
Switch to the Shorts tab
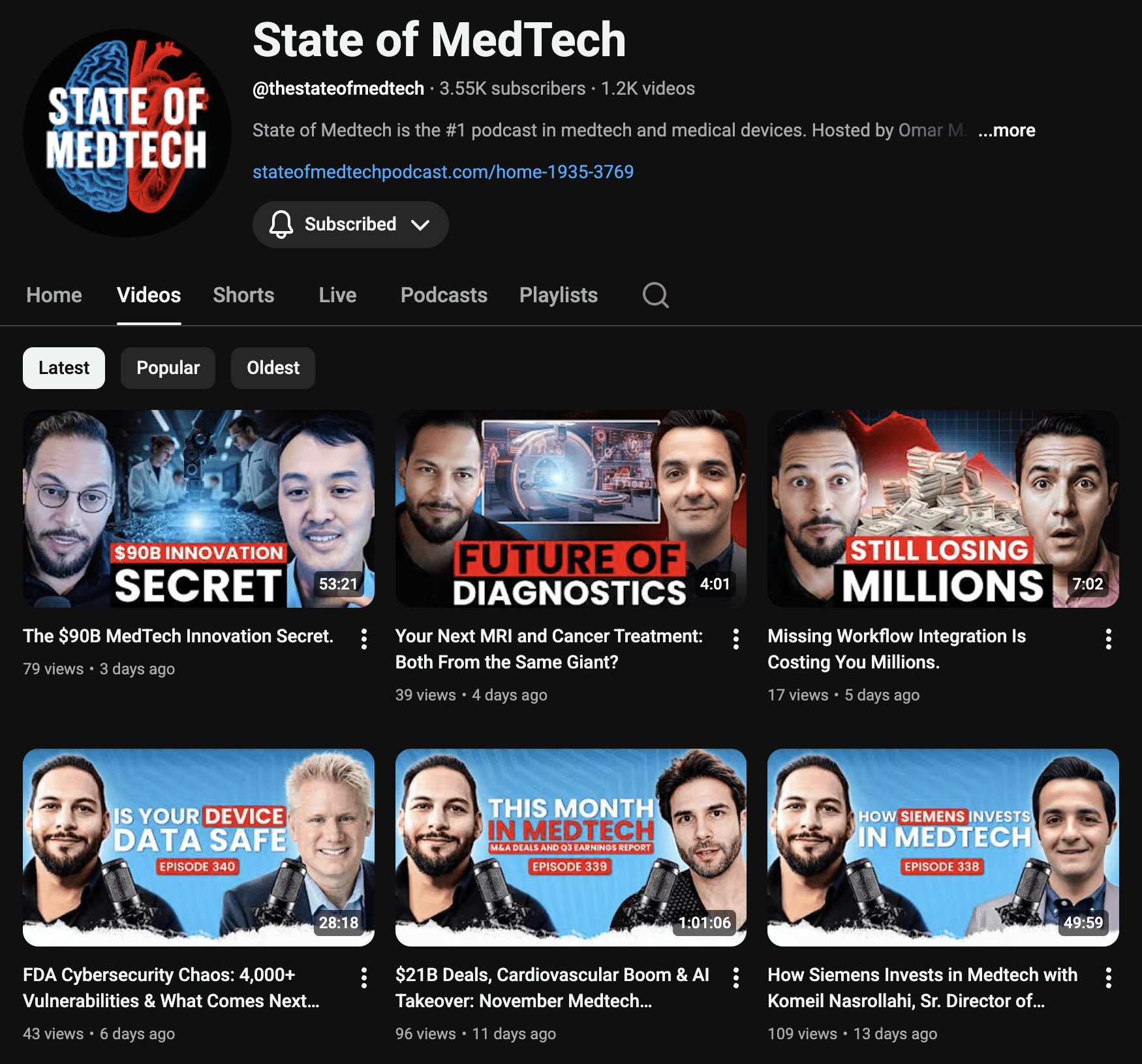point(243,295)
